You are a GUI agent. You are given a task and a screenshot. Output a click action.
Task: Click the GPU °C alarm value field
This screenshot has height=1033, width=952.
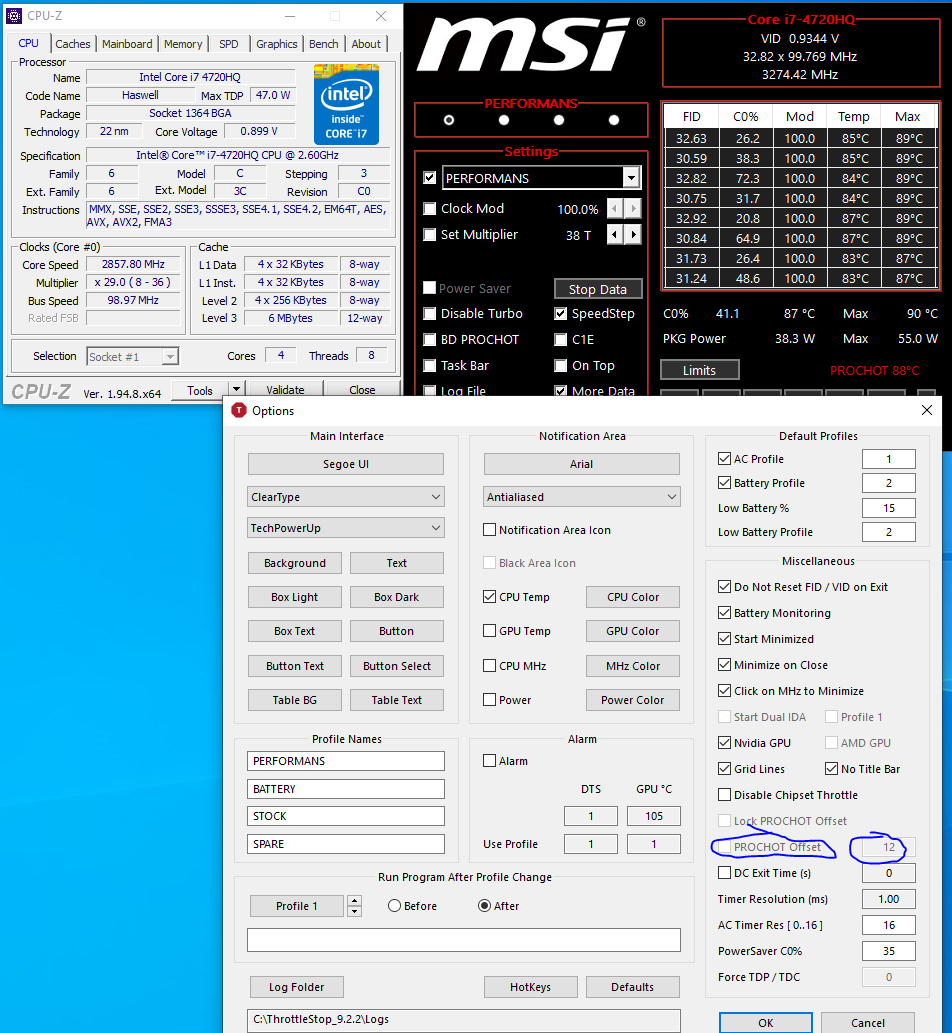click(x=654, y=816)
